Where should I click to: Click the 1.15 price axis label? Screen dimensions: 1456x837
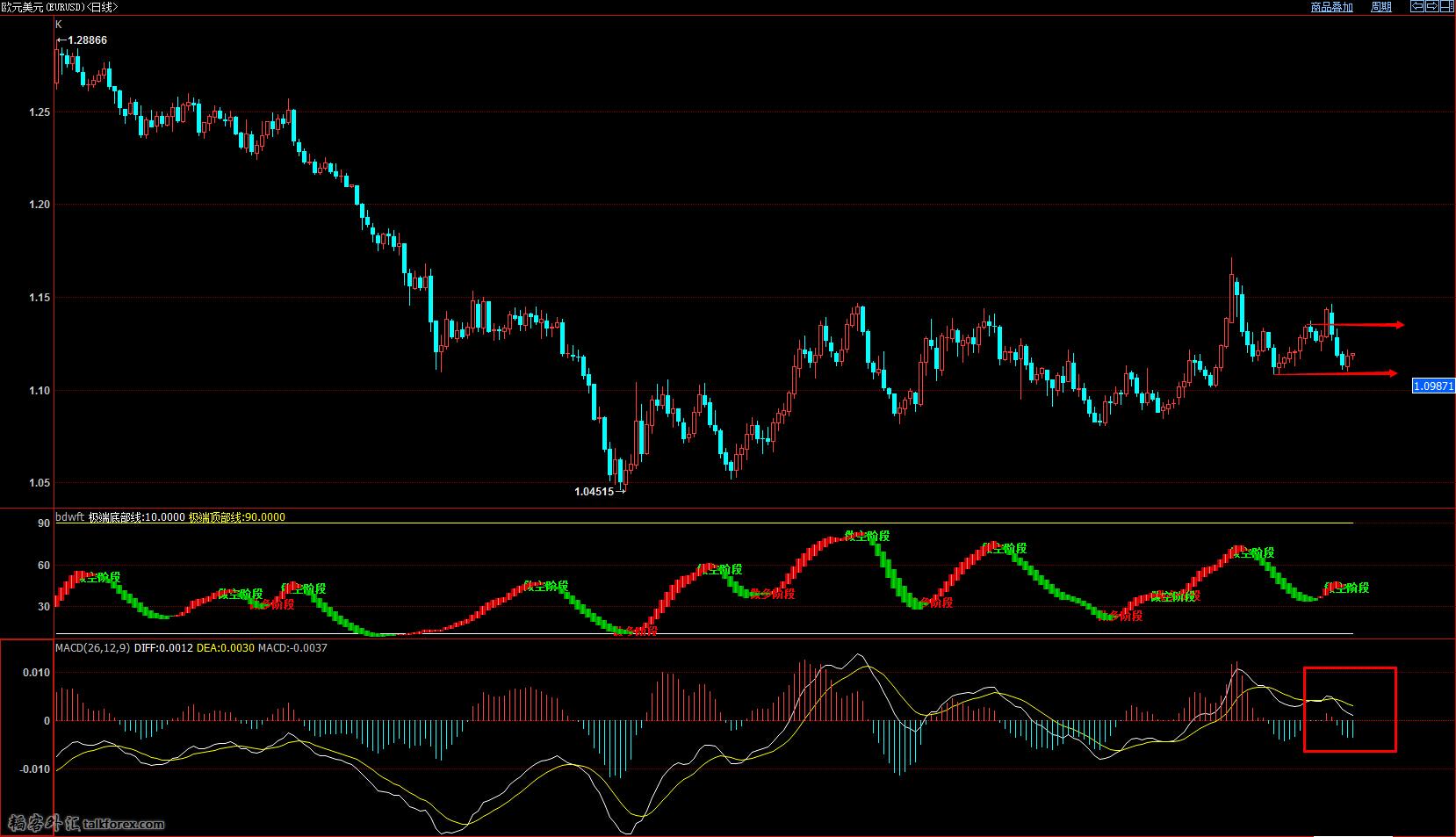point(39,298)
